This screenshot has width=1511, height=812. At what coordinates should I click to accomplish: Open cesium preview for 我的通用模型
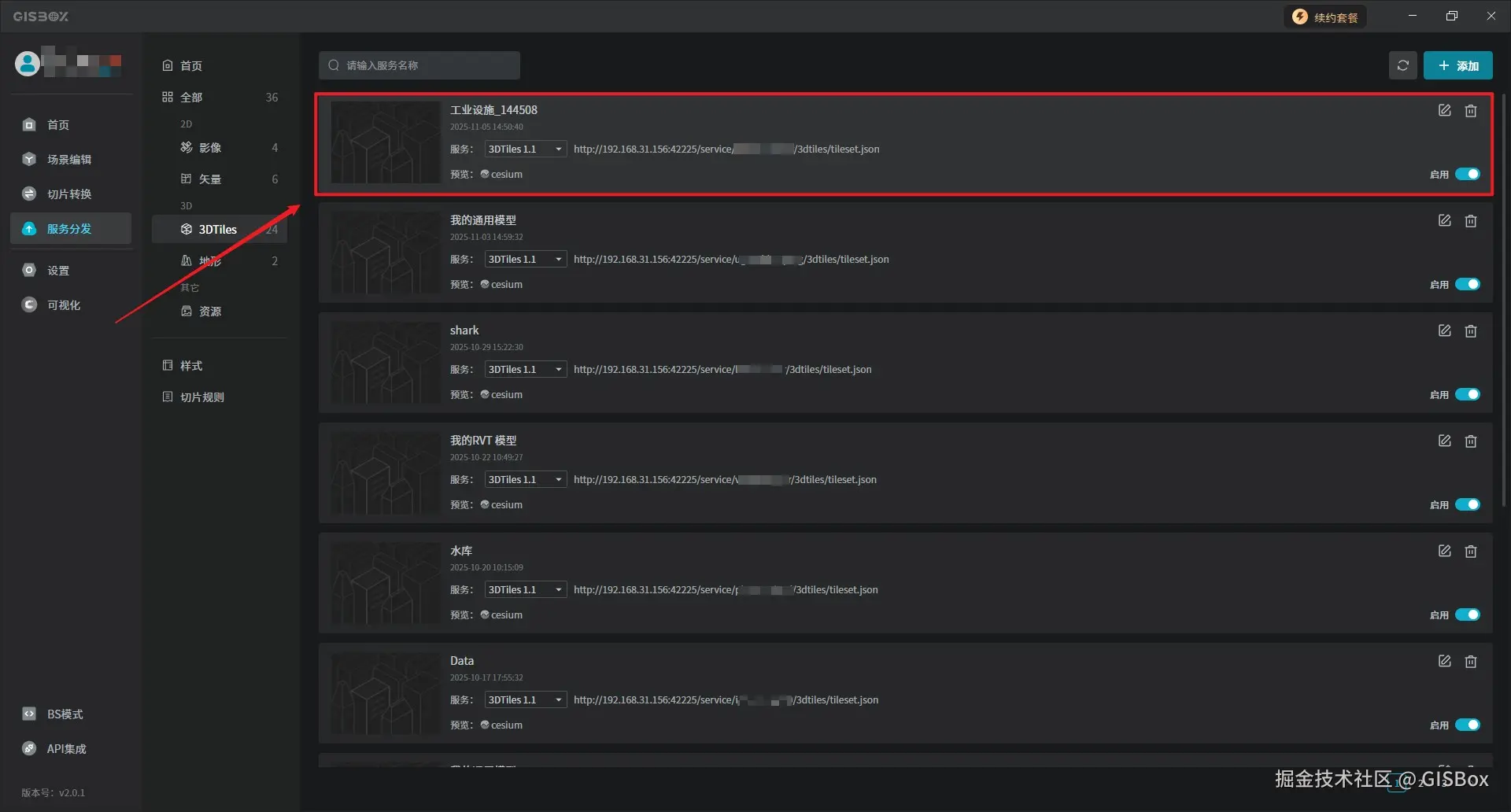coord(502,285)
